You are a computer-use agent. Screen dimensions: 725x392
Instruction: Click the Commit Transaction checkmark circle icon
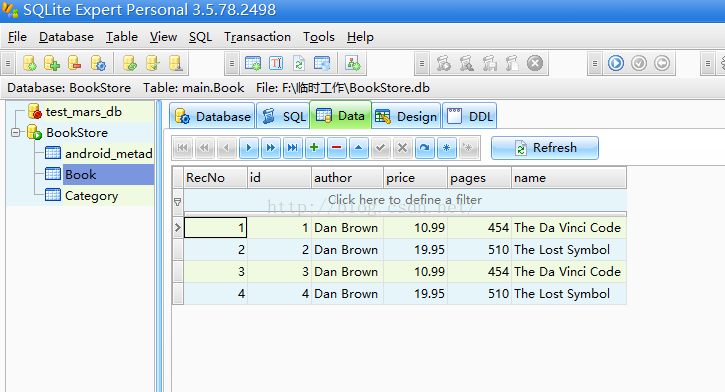coord(639,63)
